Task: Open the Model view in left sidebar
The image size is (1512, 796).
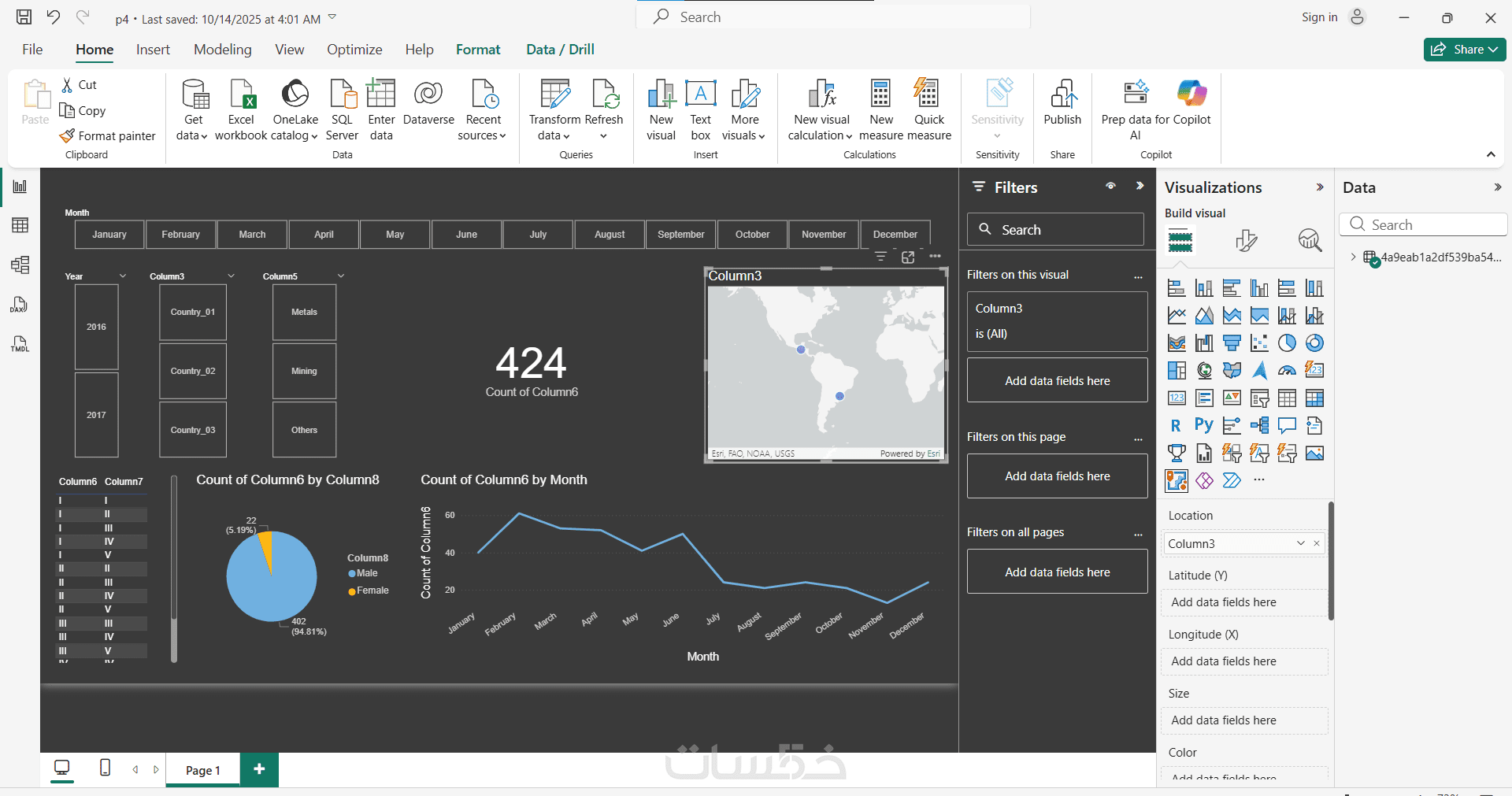Action: 20,265
